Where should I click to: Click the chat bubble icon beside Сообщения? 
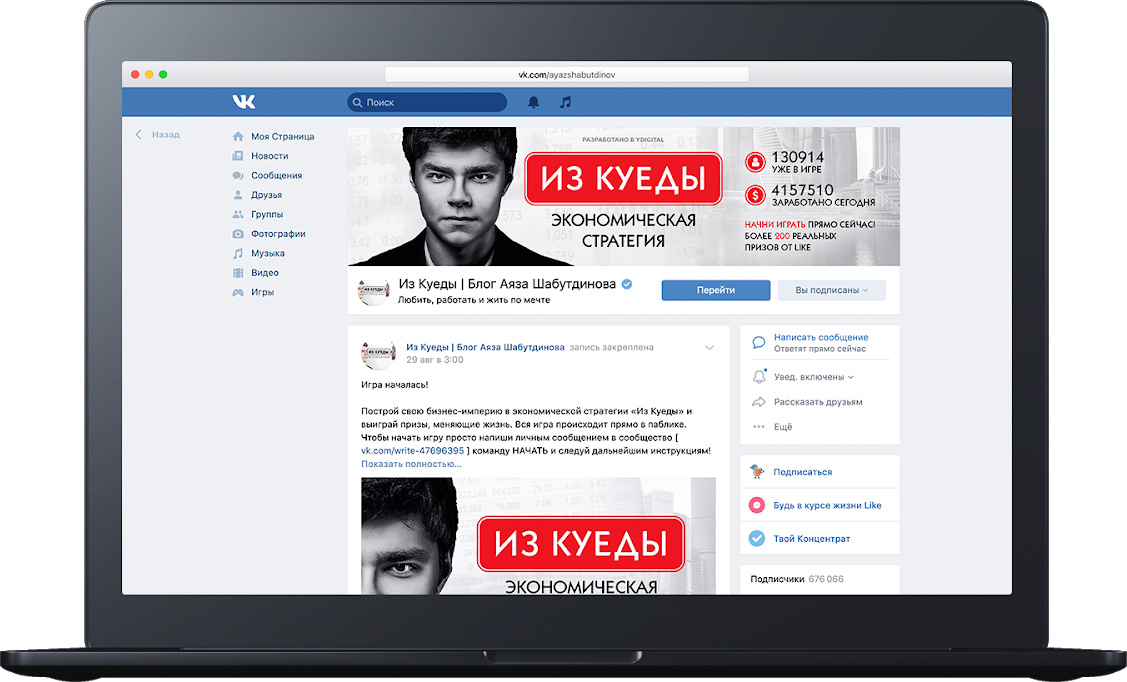pos(238,175)
